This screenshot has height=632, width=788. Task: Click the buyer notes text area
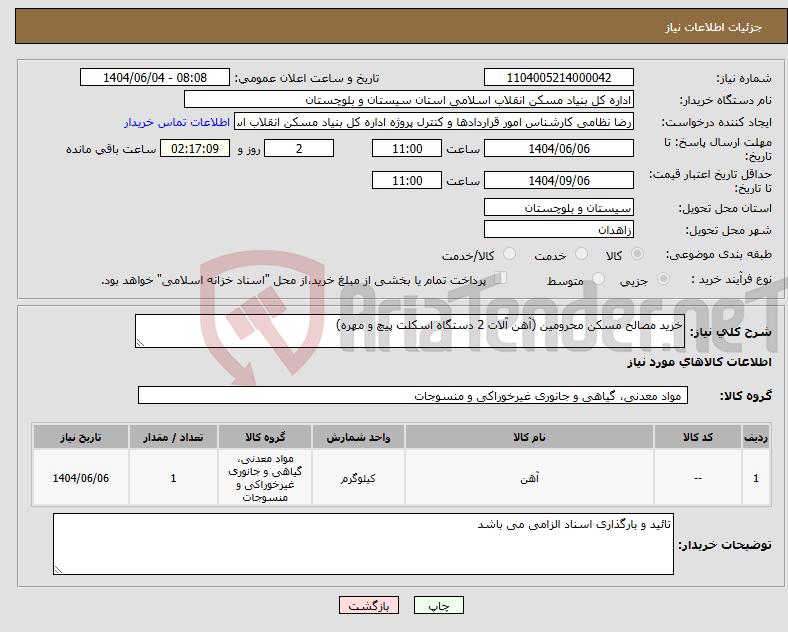tap(363, 544)
